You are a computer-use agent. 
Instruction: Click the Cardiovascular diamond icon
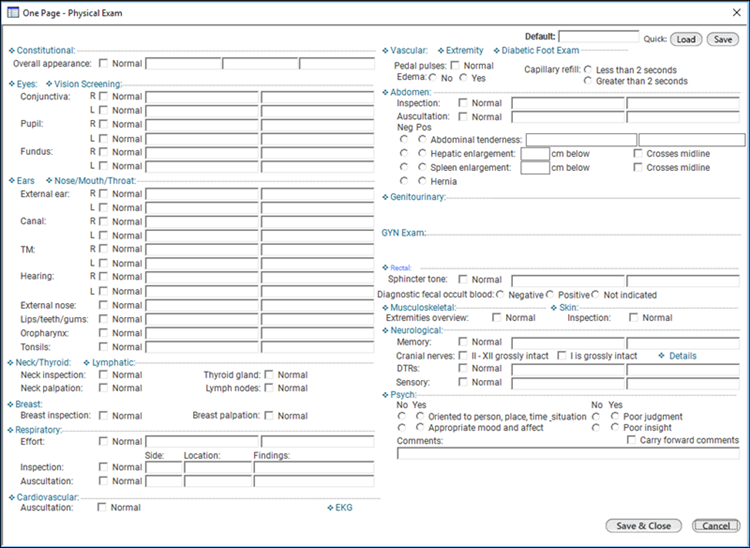tap(12, 498)
